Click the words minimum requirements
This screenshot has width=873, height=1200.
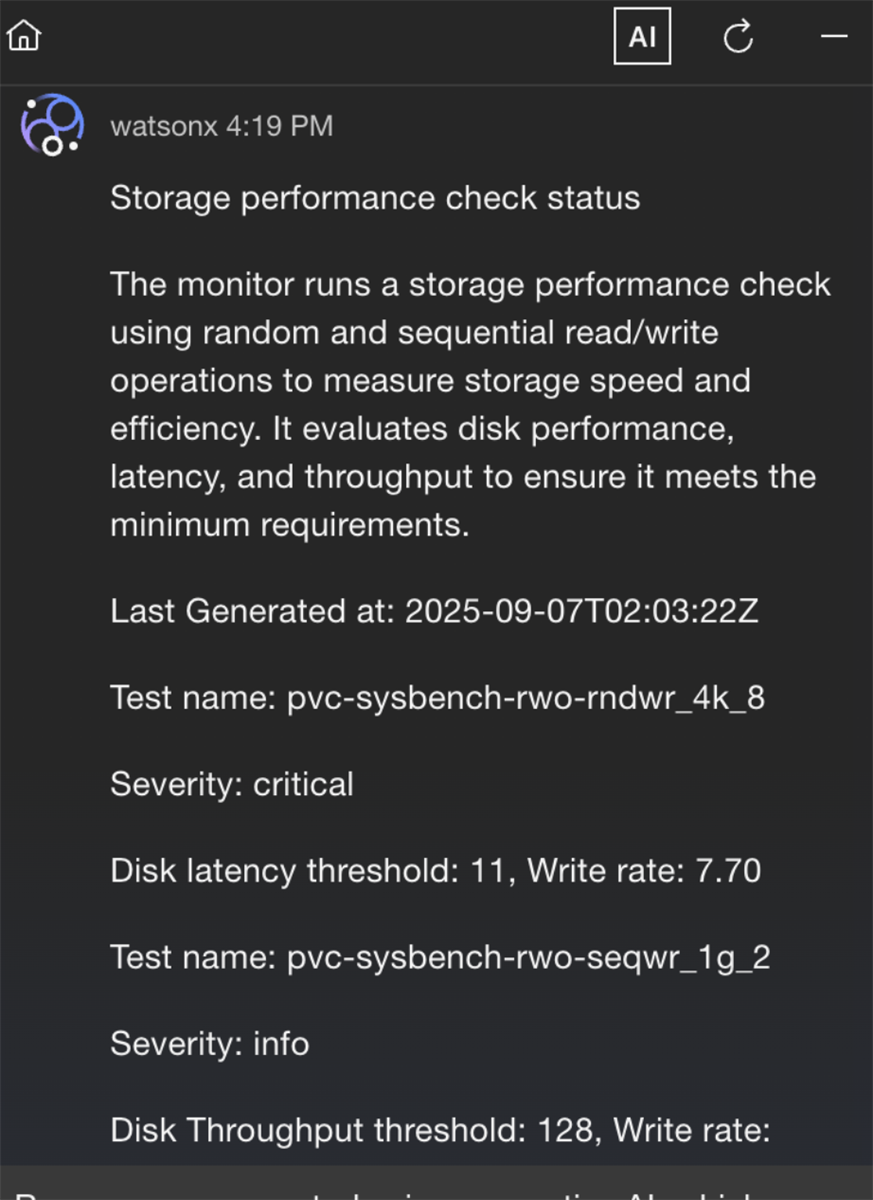pos(288,524)
